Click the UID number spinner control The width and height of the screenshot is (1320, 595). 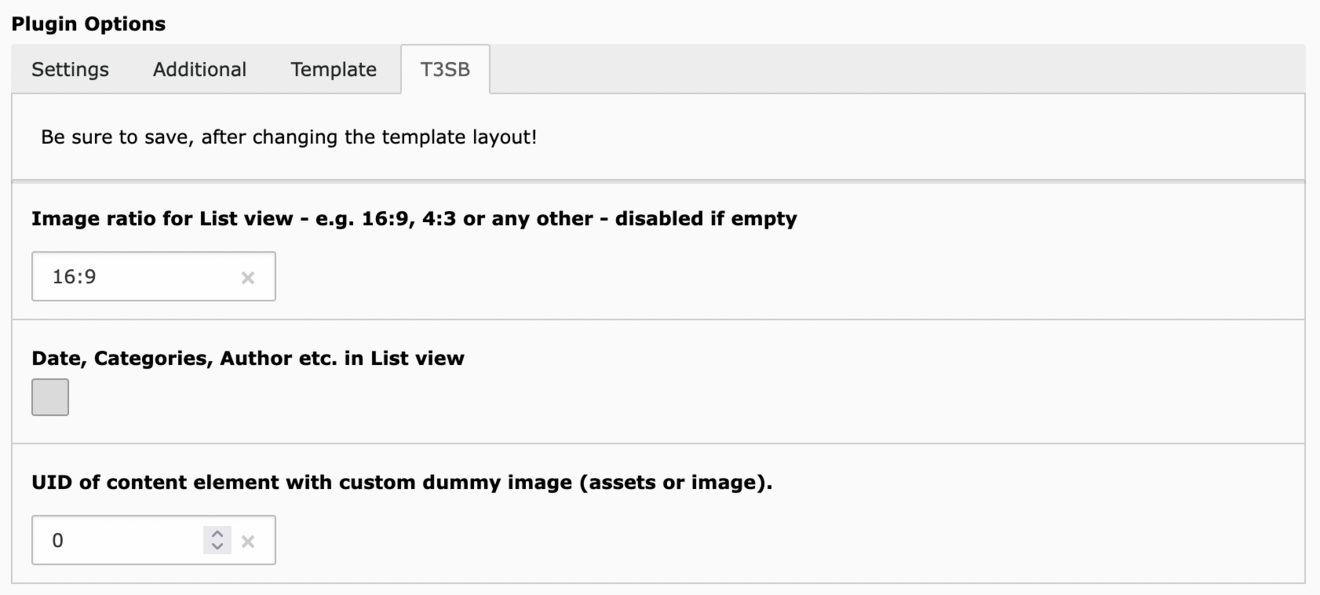pos(217,541)
